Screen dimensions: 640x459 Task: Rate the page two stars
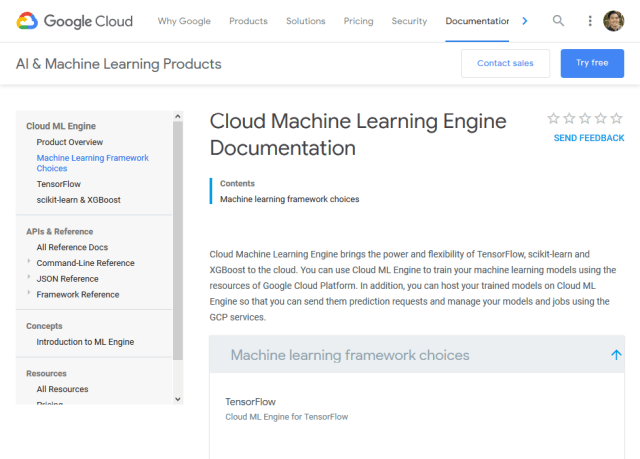click(569, 118)
